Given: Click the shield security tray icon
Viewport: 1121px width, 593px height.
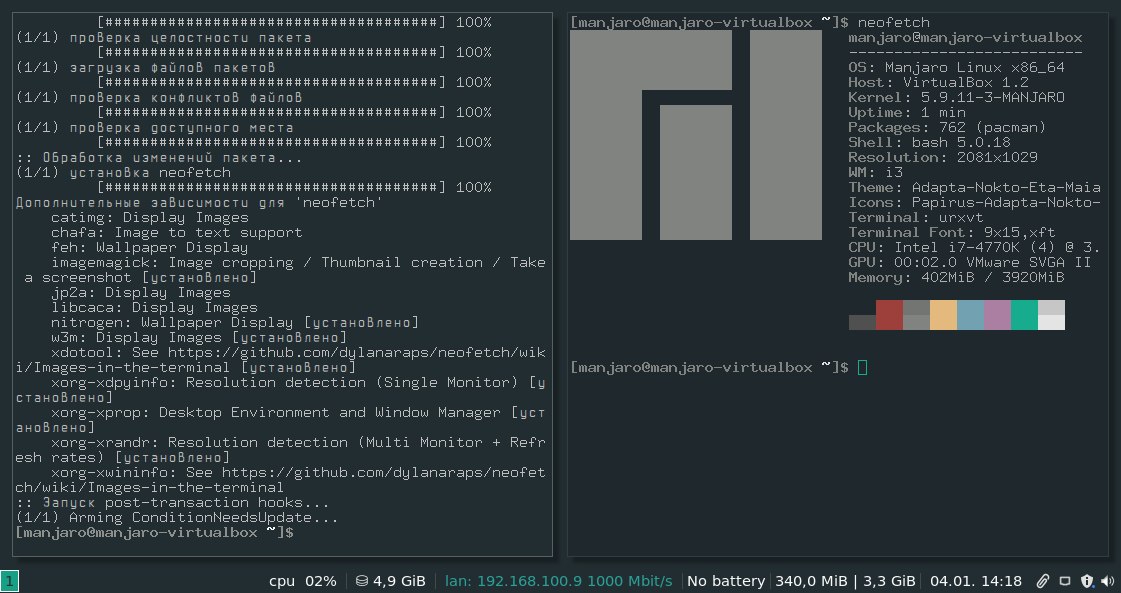Looking at the screenshot, I should pyautogui.click(x=1087, y=581).
